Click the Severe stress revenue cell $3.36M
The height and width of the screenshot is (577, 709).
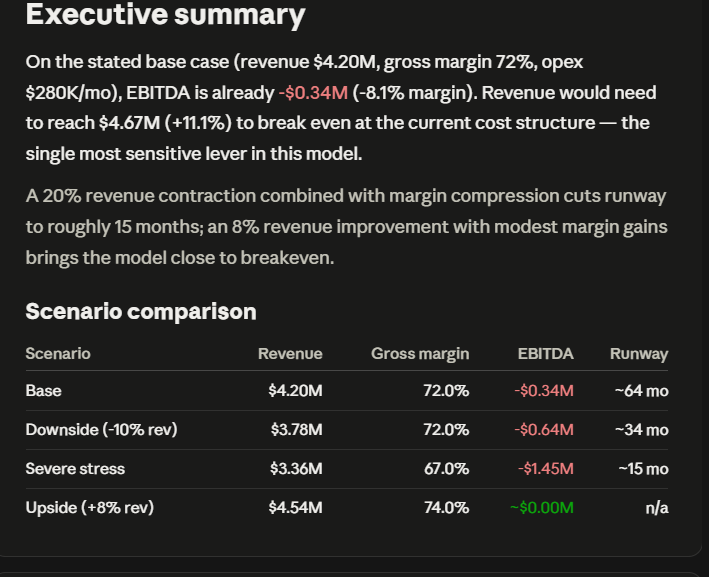tap(296, 468)
